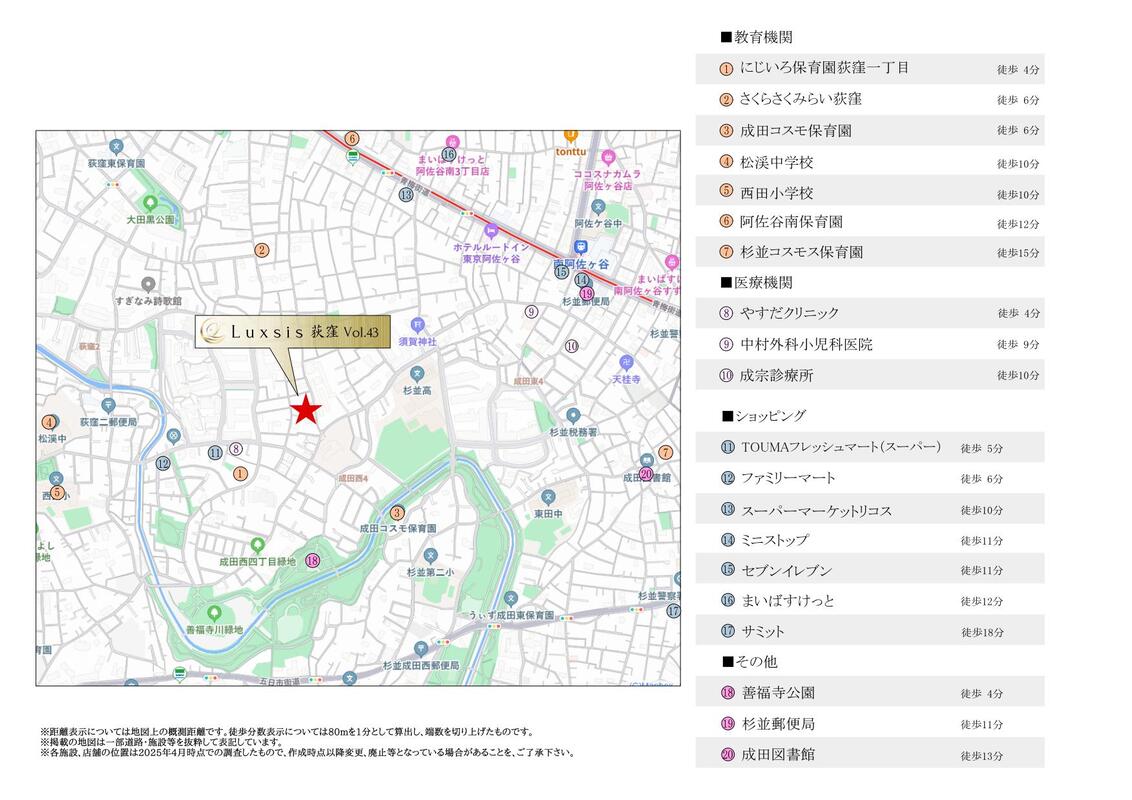Click the Luxsis 荻窪 Vol.43 callout label
1132x800 pixels.
pyautogui.click(x=285, y=331)
